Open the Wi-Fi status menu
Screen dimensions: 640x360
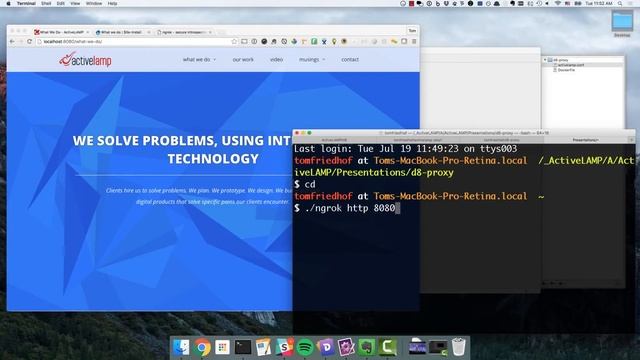point(558,3)
